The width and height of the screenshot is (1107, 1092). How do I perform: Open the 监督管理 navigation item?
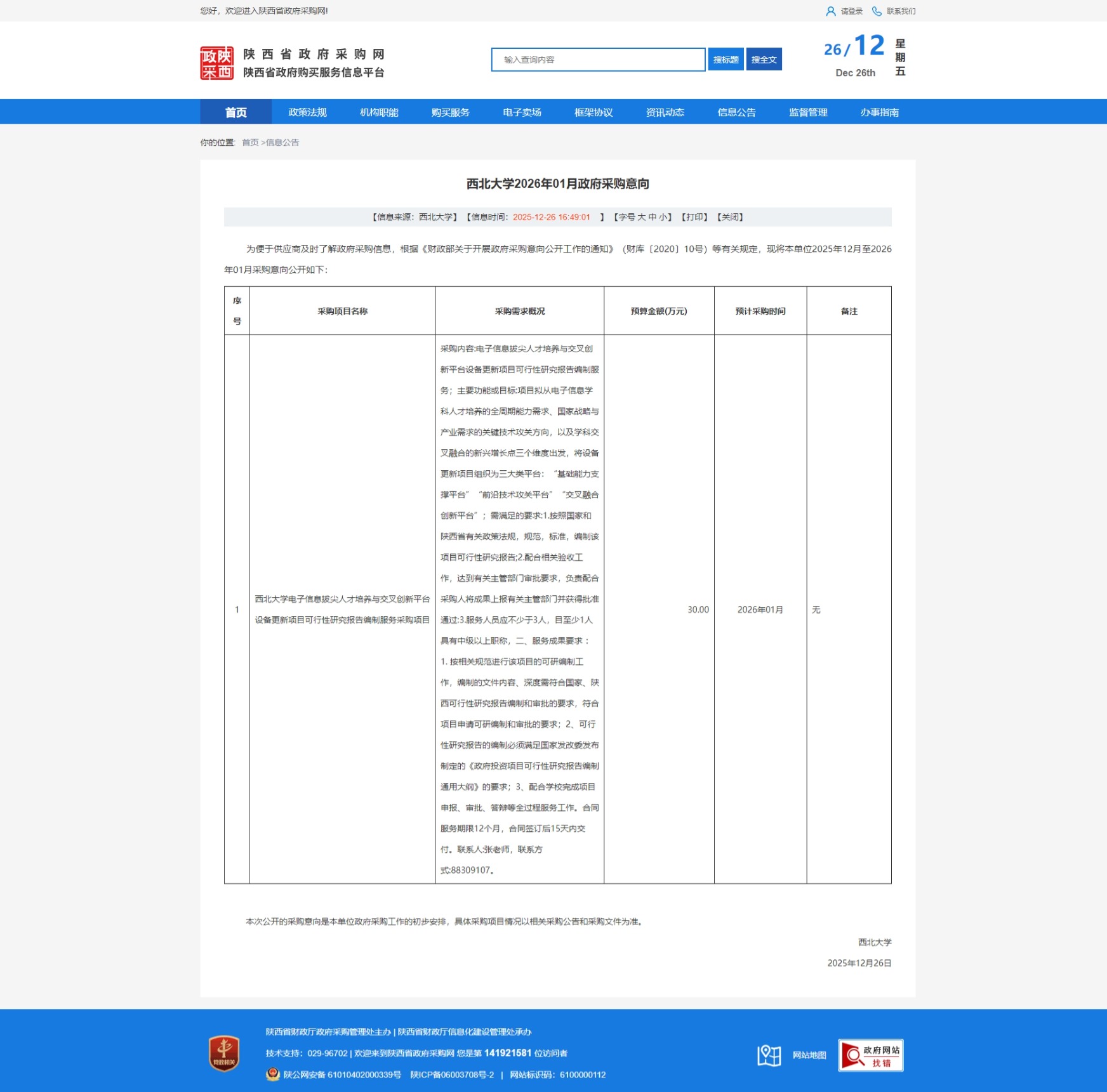click(x=808, y=112)
